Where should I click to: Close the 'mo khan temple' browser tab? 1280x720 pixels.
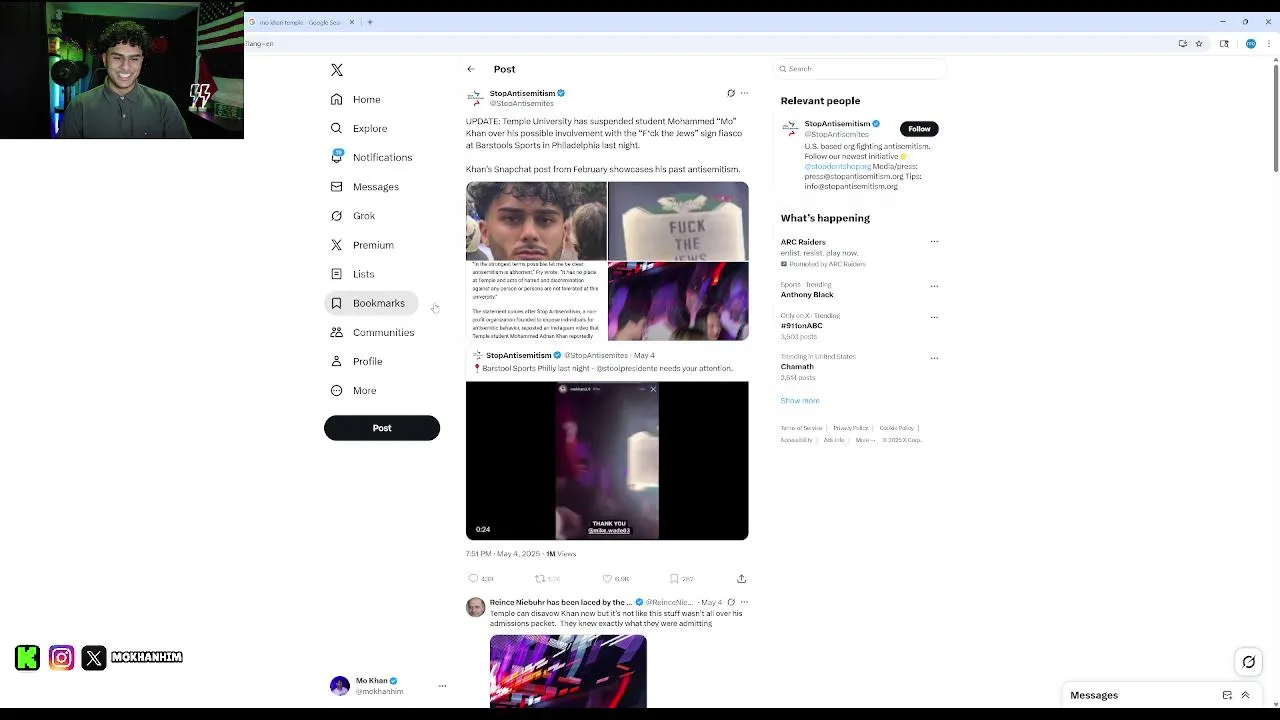click(x=352, y=22)
